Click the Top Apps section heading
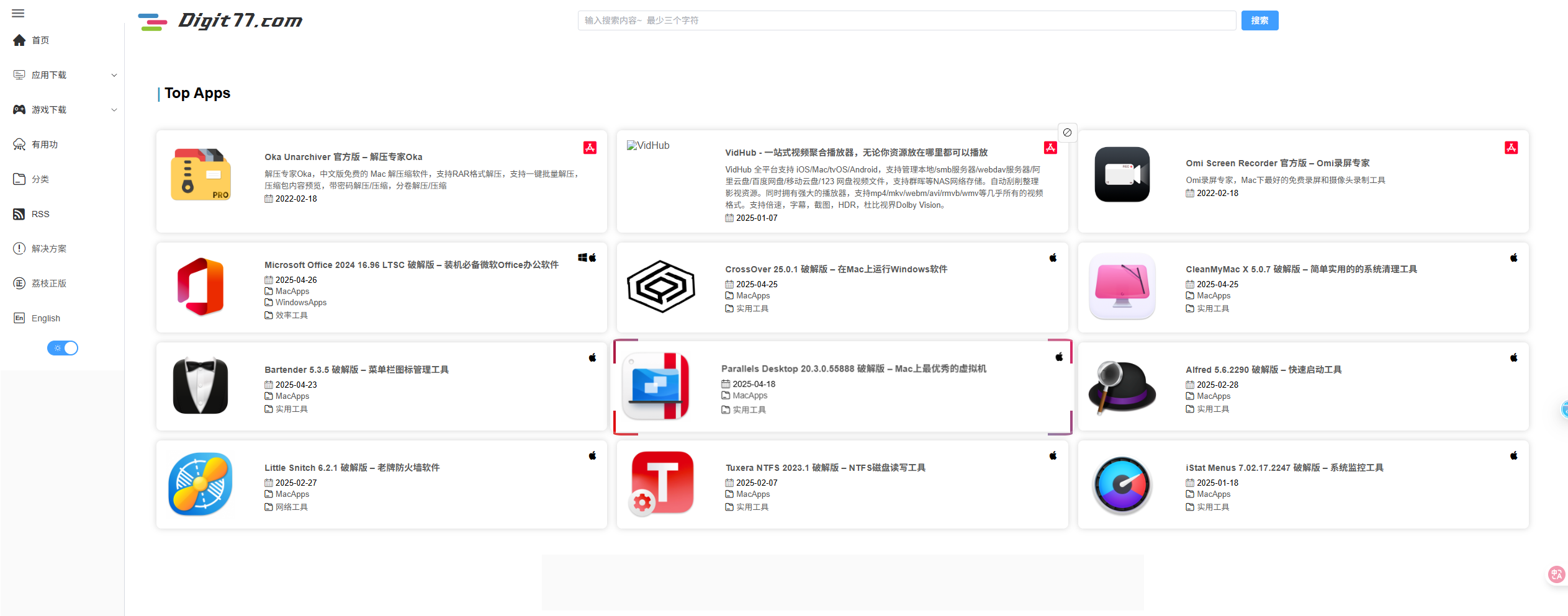 (197, 93)
